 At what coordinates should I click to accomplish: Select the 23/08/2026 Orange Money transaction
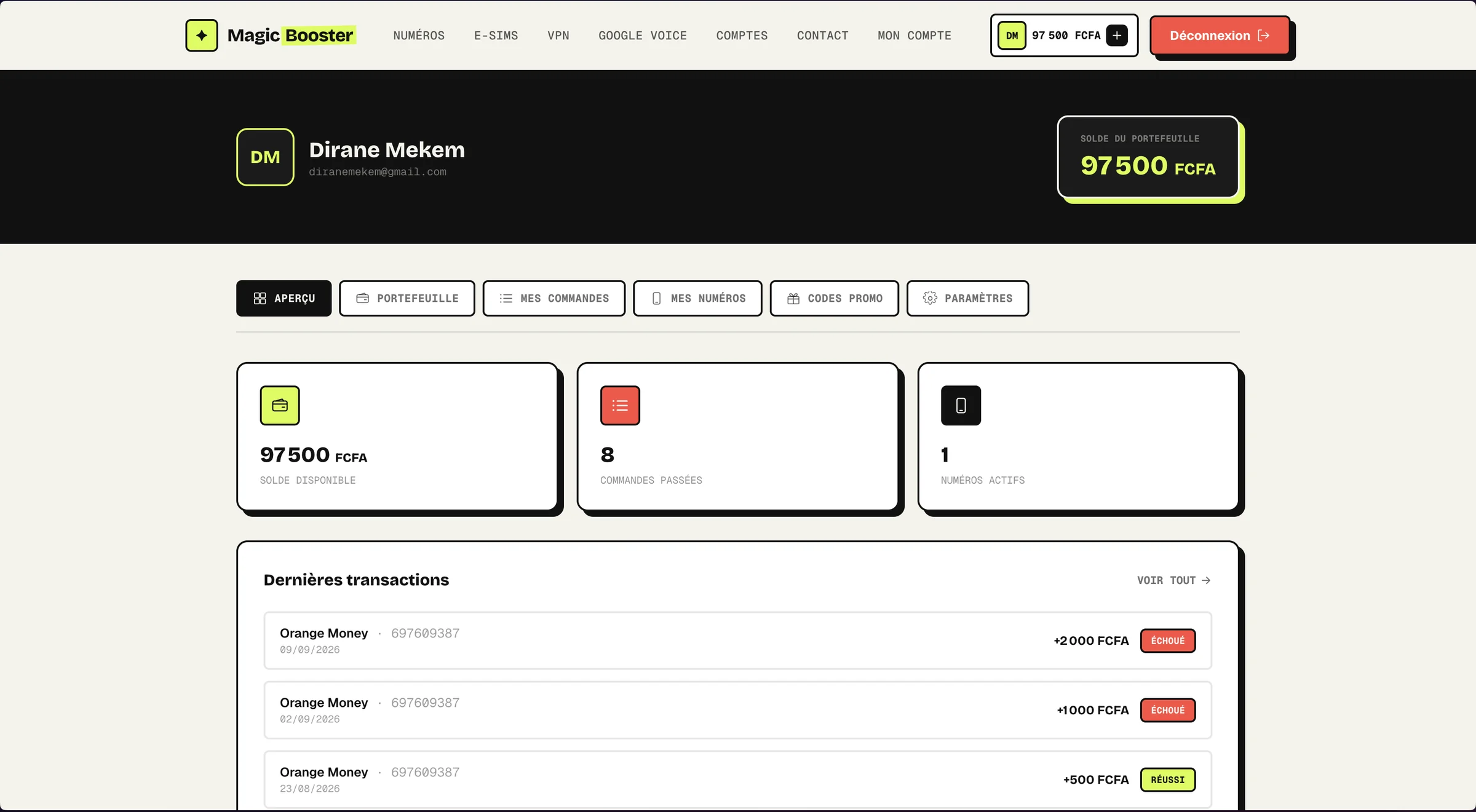pos(737,779)
